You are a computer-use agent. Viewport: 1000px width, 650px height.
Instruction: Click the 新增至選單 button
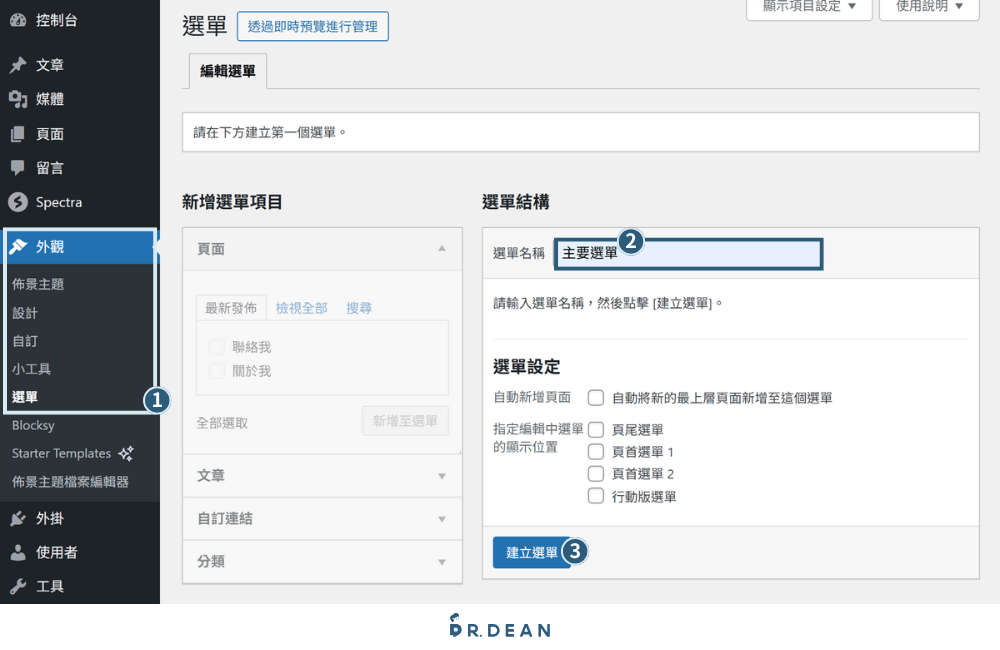click(x=405, y=421)
